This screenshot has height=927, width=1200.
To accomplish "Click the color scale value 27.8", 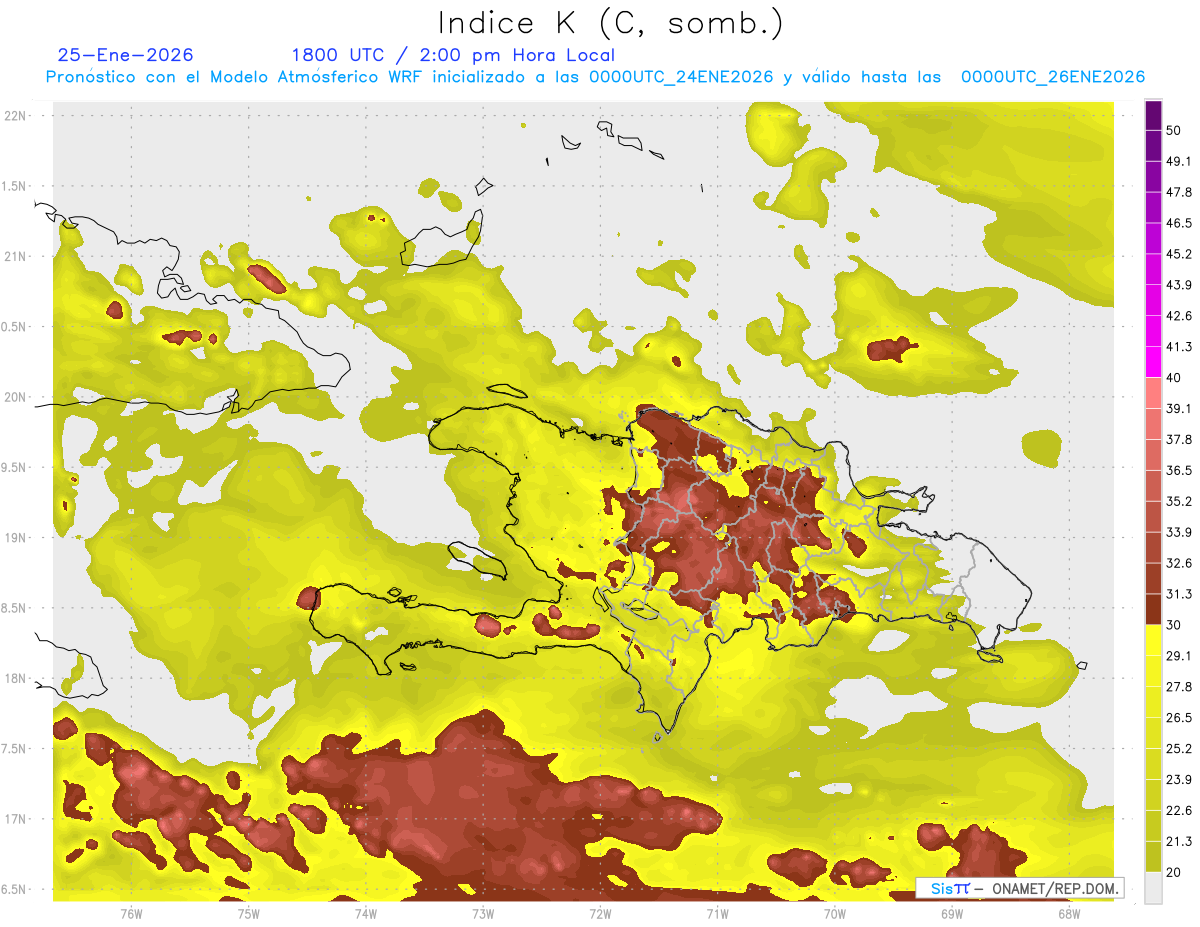I will pos(1179,687).
